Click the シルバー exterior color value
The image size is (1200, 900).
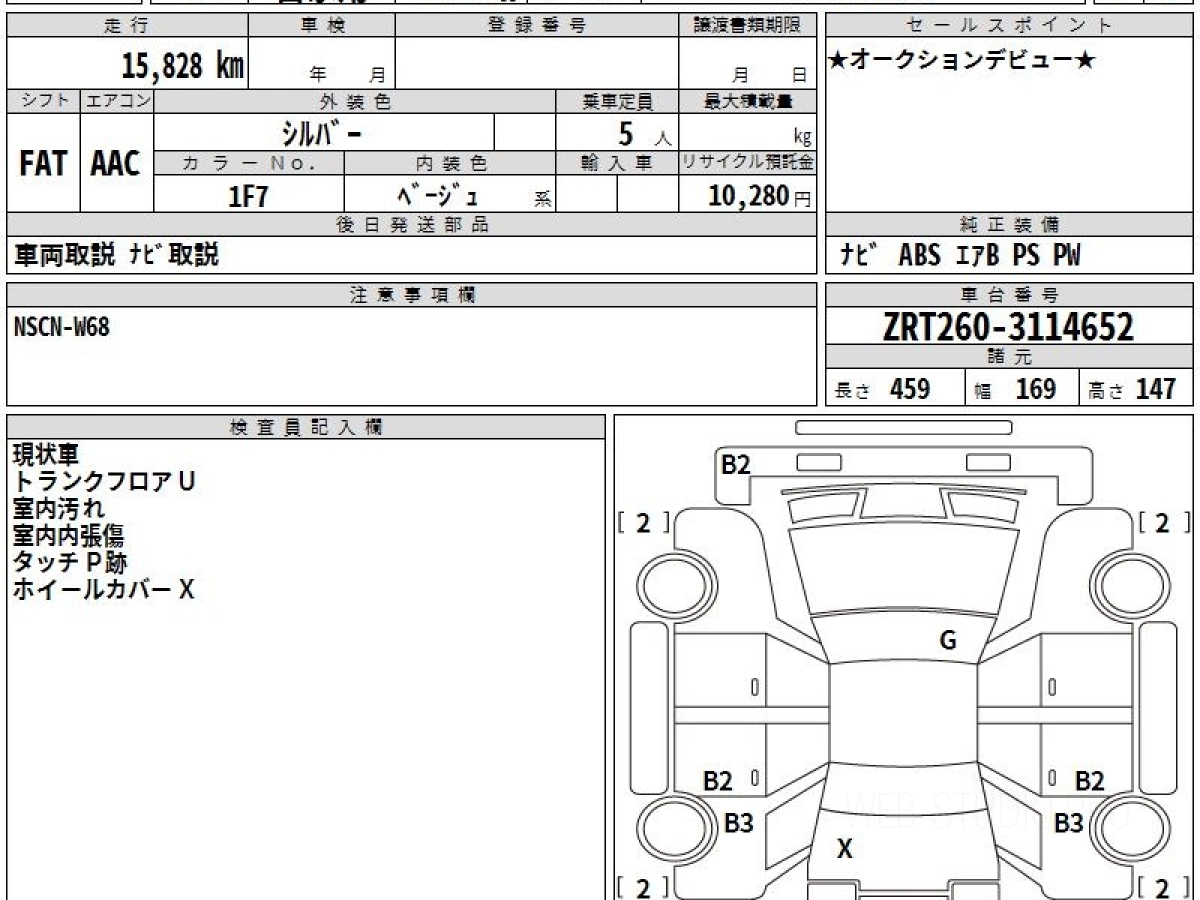(x=321, y=133)
